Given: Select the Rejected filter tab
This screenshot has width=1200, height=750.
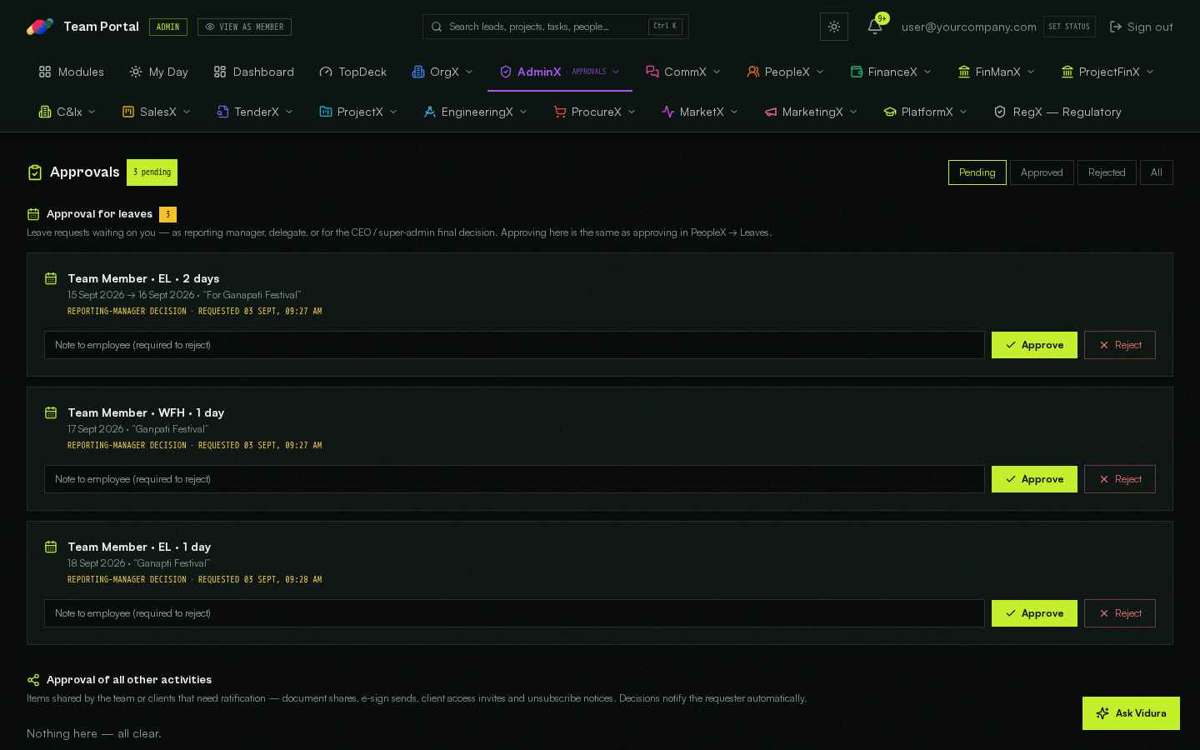Looking at the screenshot, I should 1107,172.
